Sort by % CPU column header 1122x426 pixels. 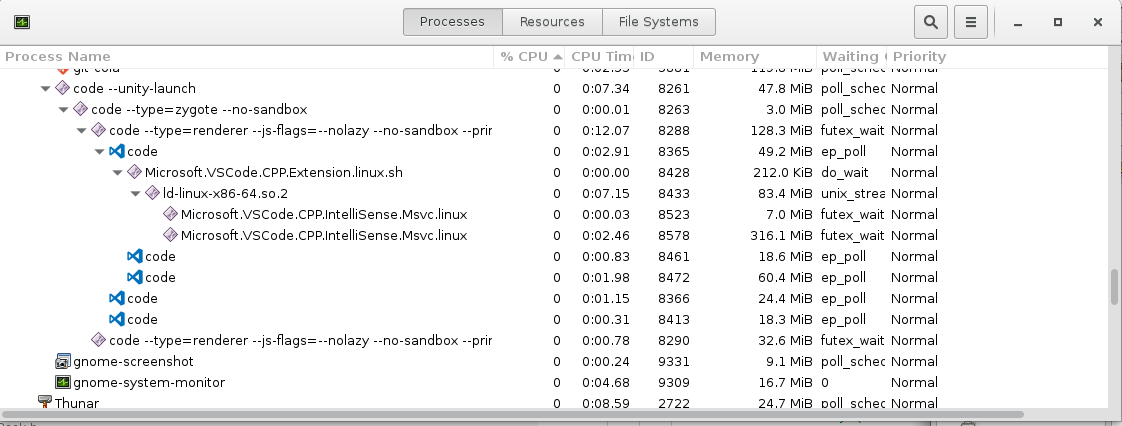(530, 57)
